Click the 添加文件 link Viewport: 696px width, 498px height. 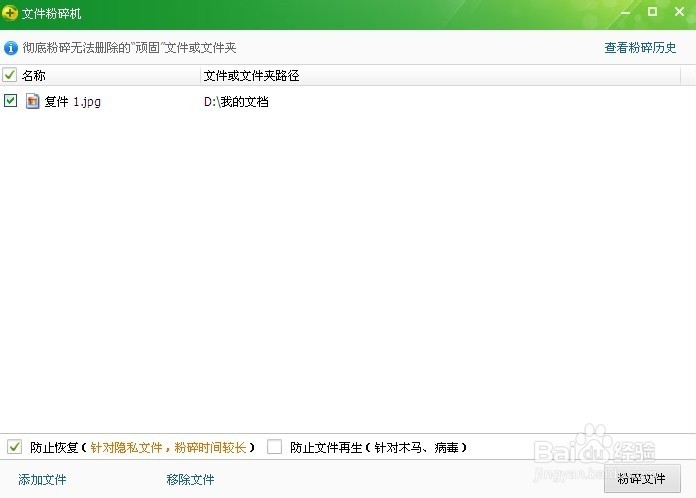tap(42, 479)
